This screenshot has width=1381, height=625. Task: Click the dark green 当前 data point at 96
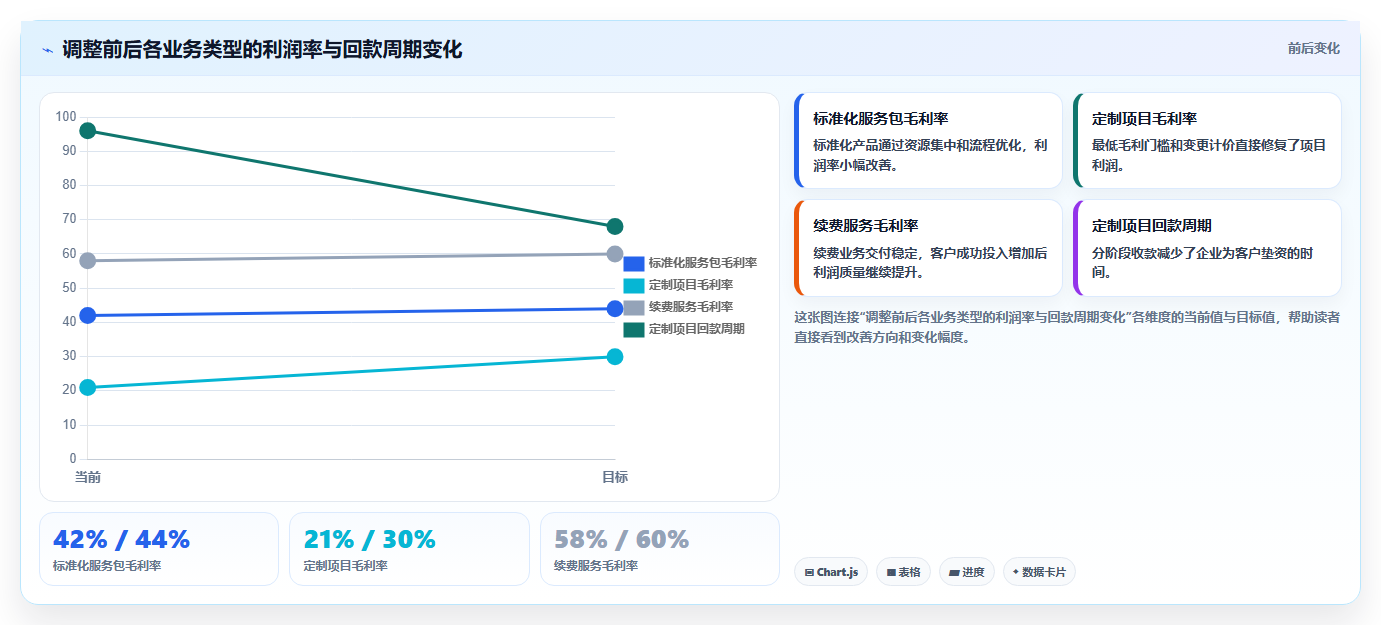tap(87, 131)
